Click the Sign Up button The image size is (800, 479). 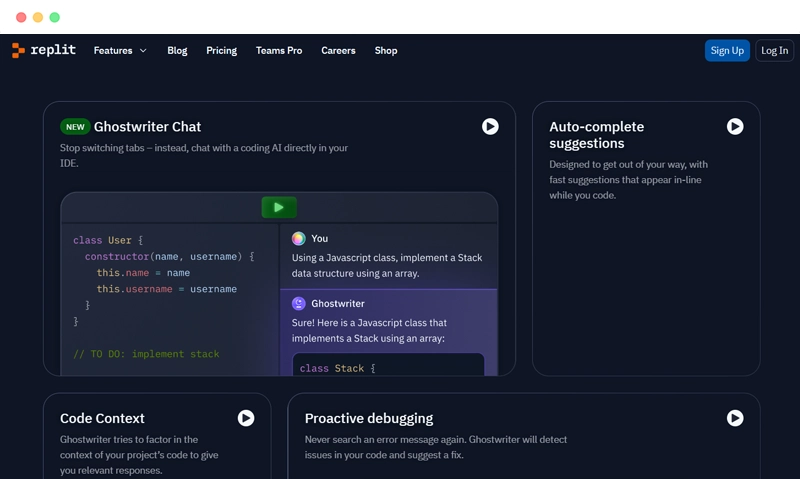pyautogui.click(x=727, y=51)
